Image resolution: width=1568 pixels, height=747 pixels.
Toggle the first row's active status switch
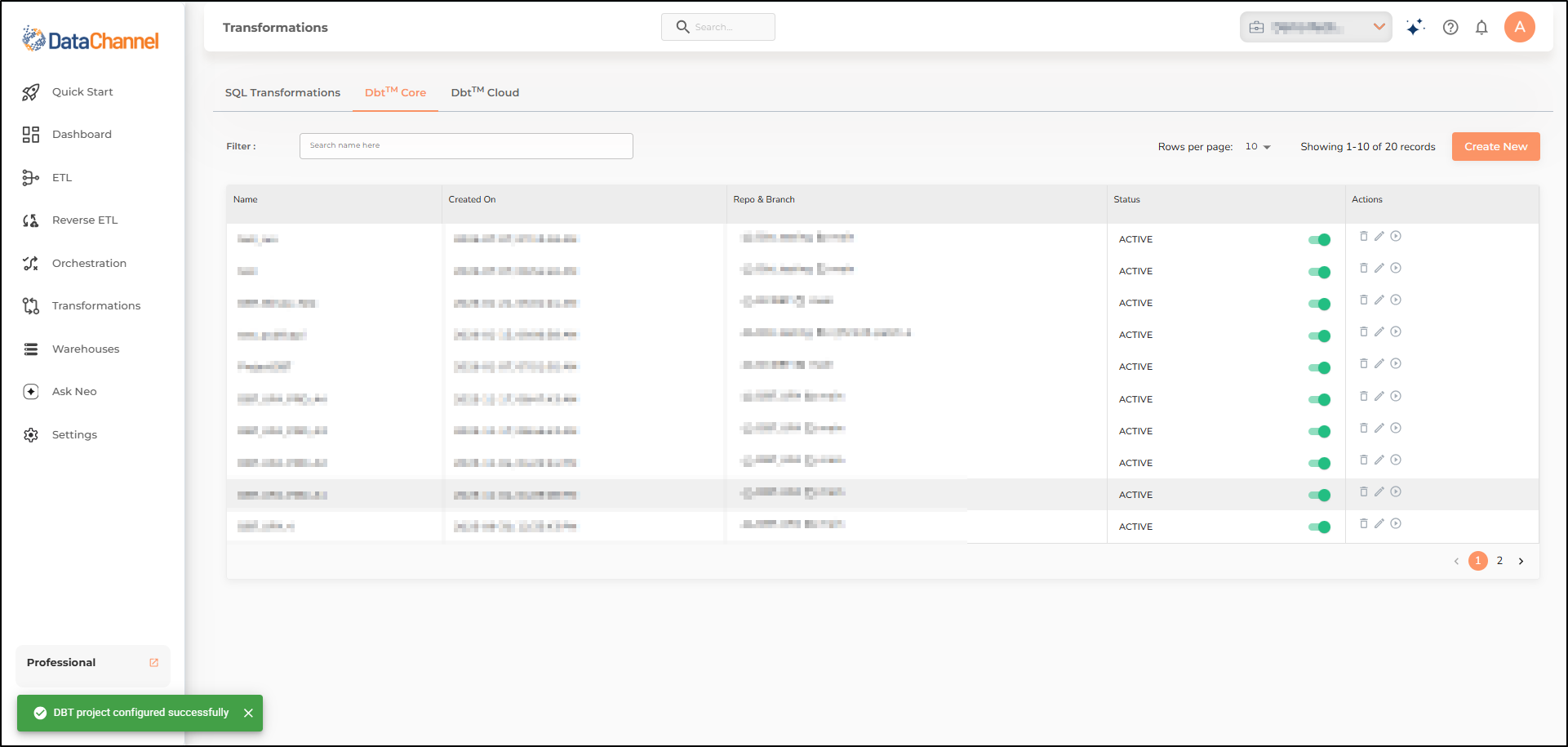1319,240
